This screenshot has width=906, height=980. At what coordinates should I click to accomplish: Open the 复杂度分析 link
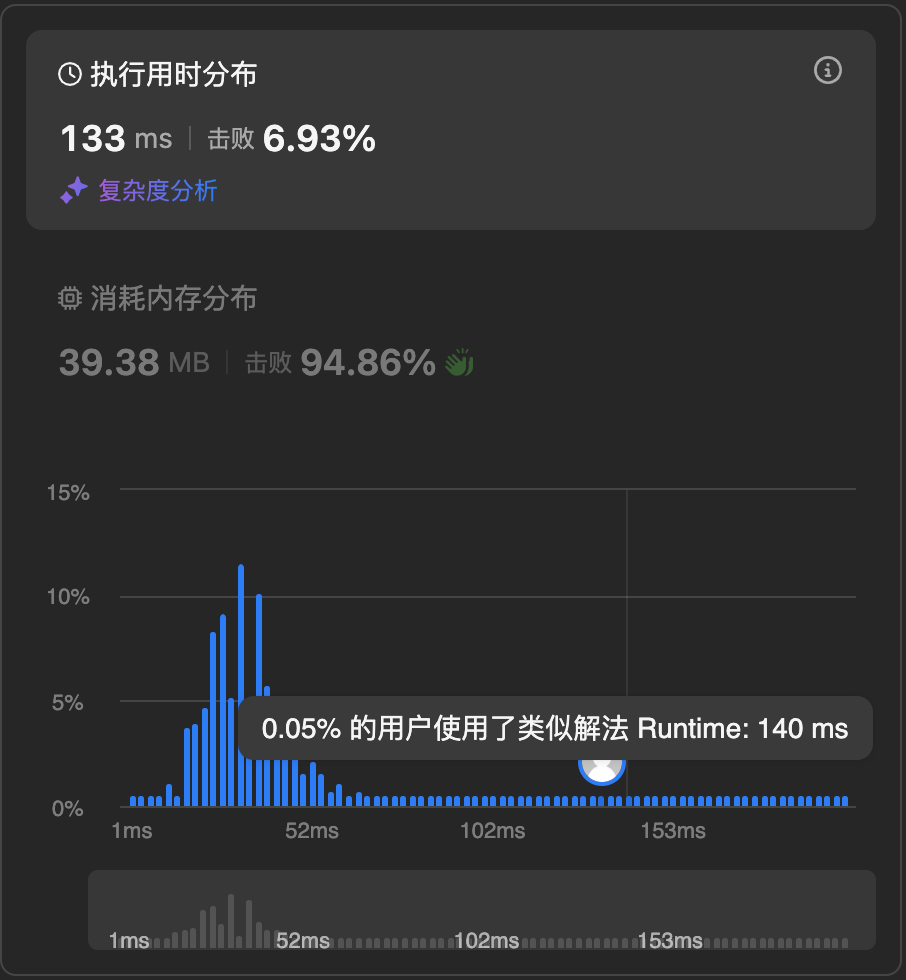(x=157, y=191)
